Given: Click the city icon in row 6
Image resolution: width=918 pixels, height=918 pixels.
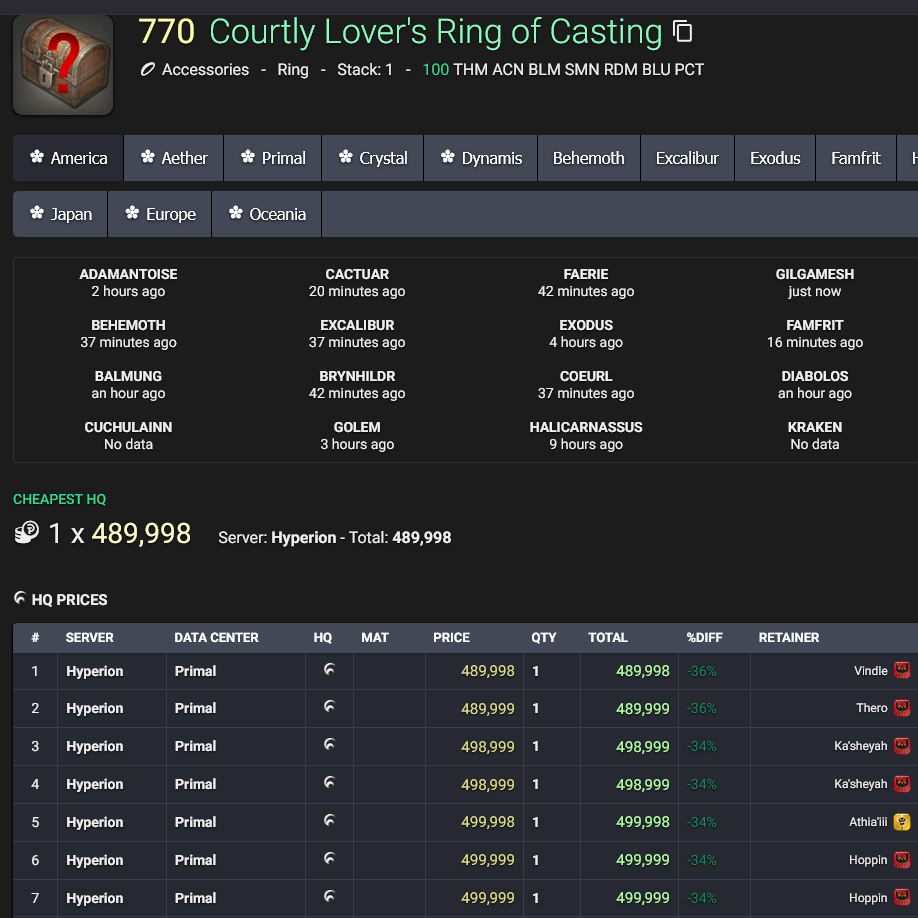Looking at the screenshot, I should 902,859.
